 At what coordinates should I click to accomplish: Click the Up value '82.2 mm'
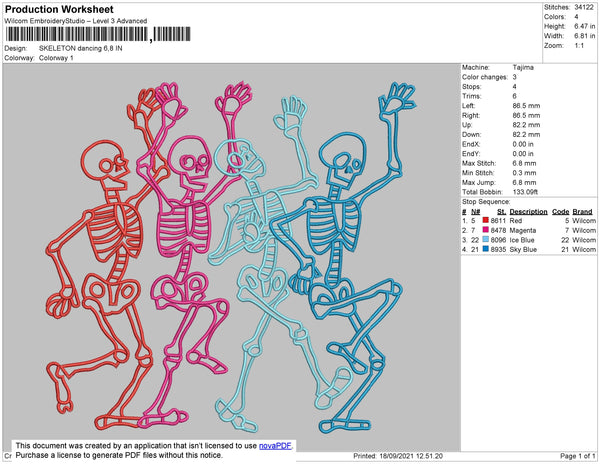tap(526, 125)
